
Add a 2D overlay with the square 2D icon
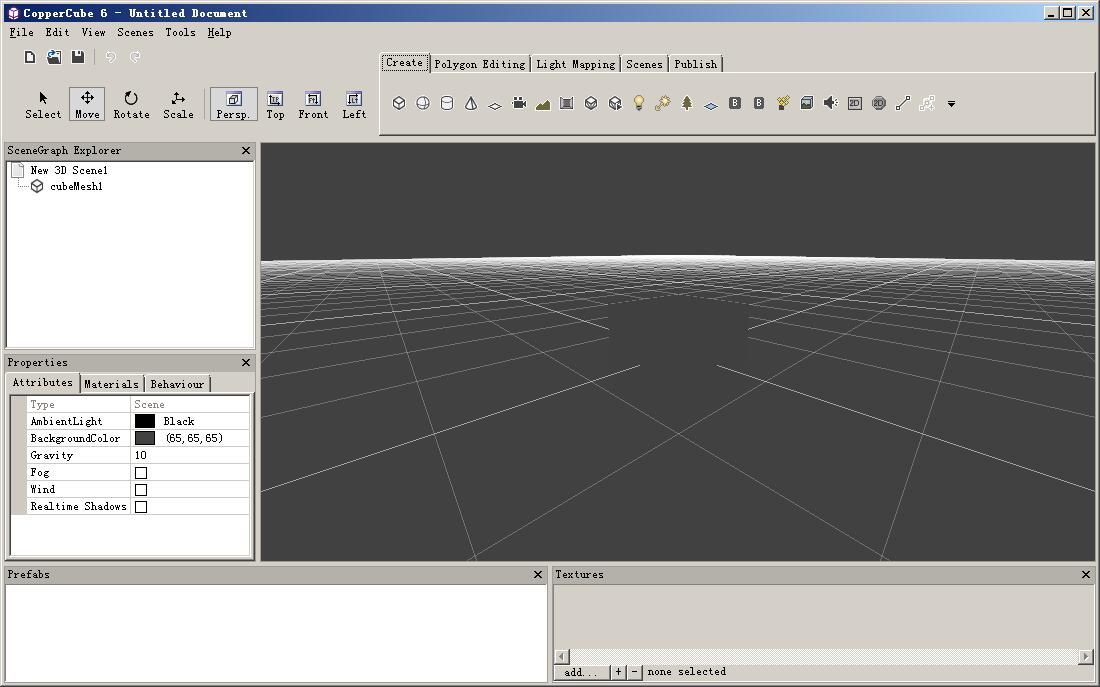[854, 103]
